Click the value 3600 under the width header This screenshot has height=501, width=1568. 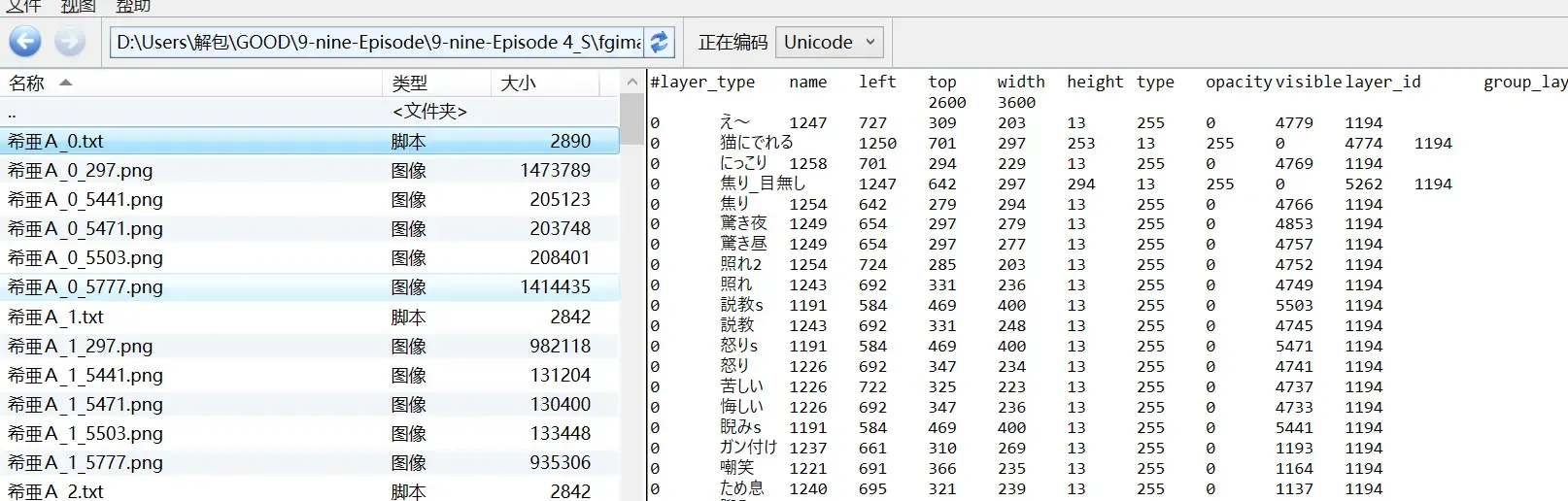pos(1016,103)
